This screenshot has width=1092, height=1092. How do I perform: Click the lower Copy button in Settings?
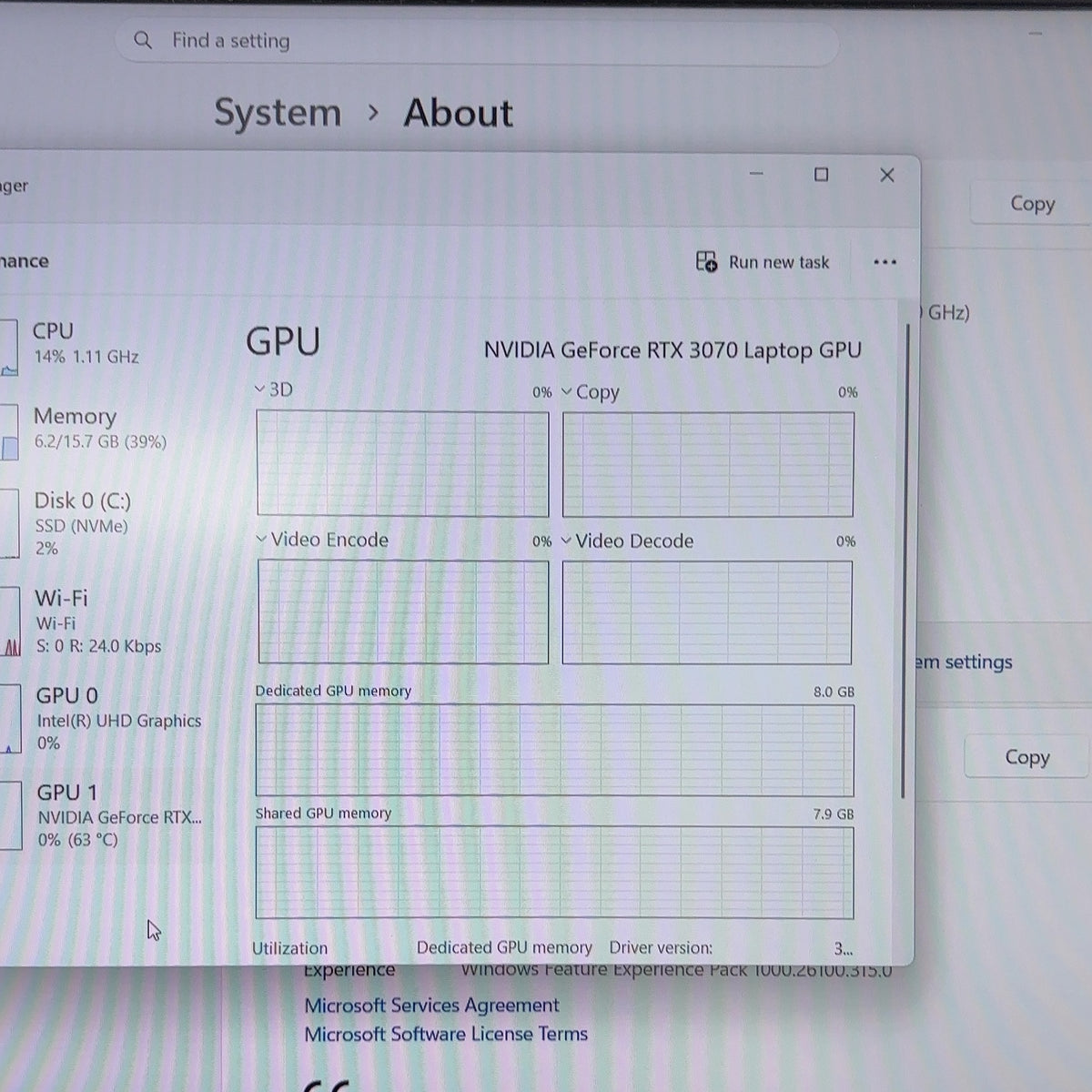click(1026, 757)
